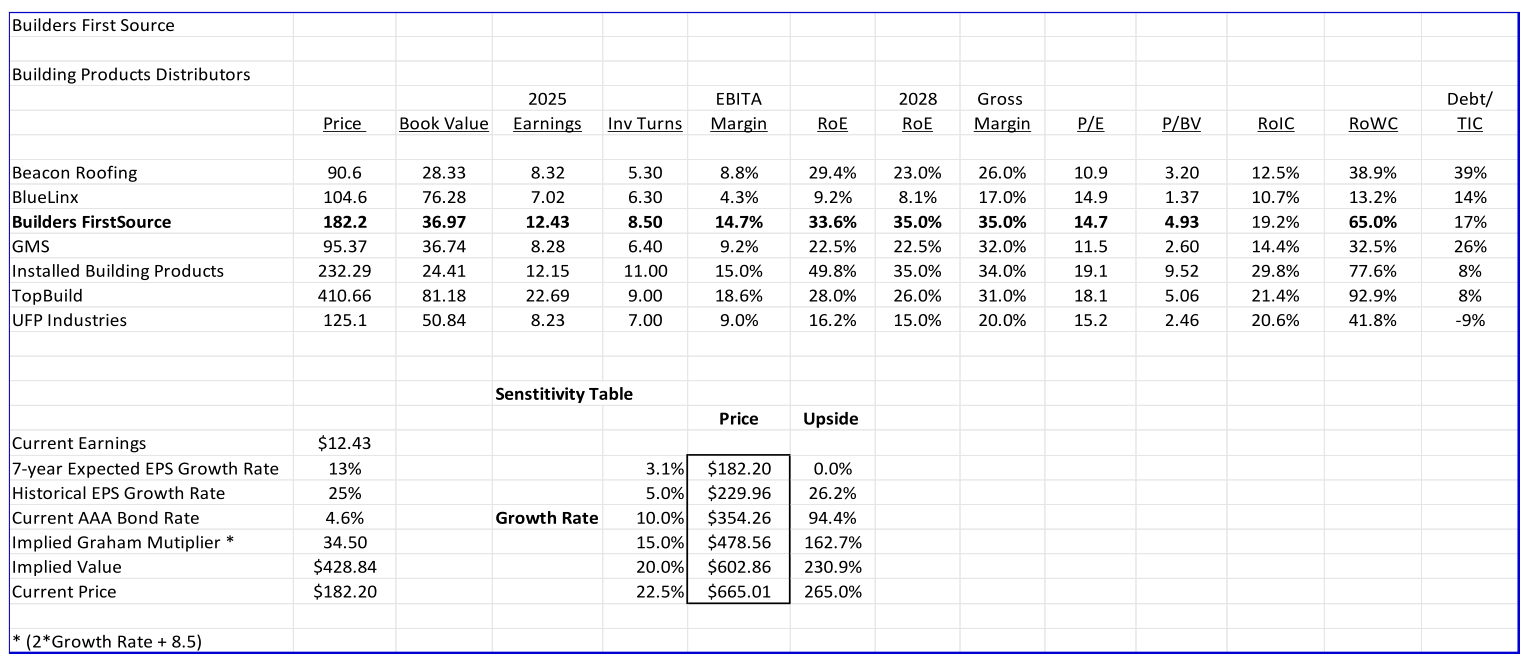This screenshot has width=1528, height=660.
Task: Select the EBITA Margin column header
Action: pos(738,124)
